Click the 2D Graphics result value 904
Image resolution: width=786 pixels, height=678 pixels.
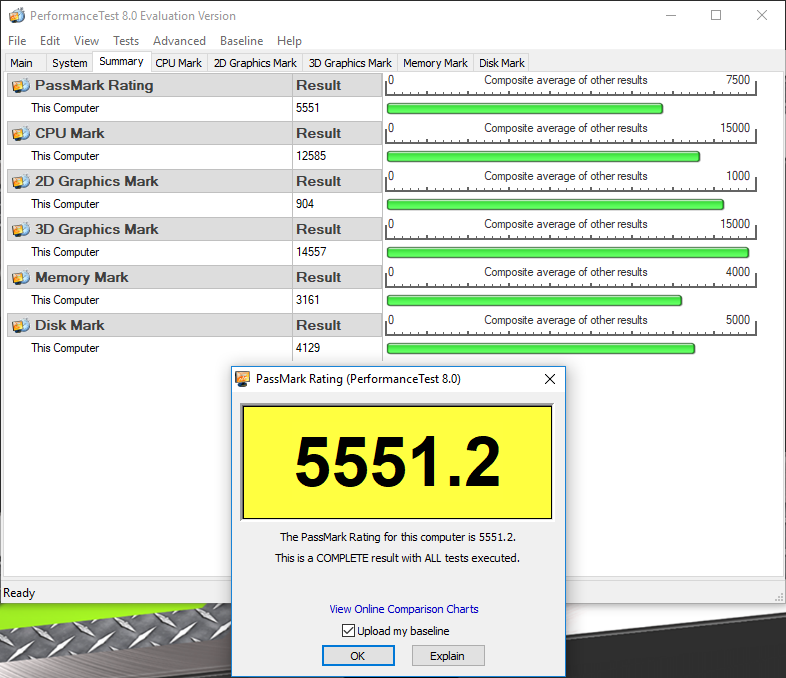[305, 204]
